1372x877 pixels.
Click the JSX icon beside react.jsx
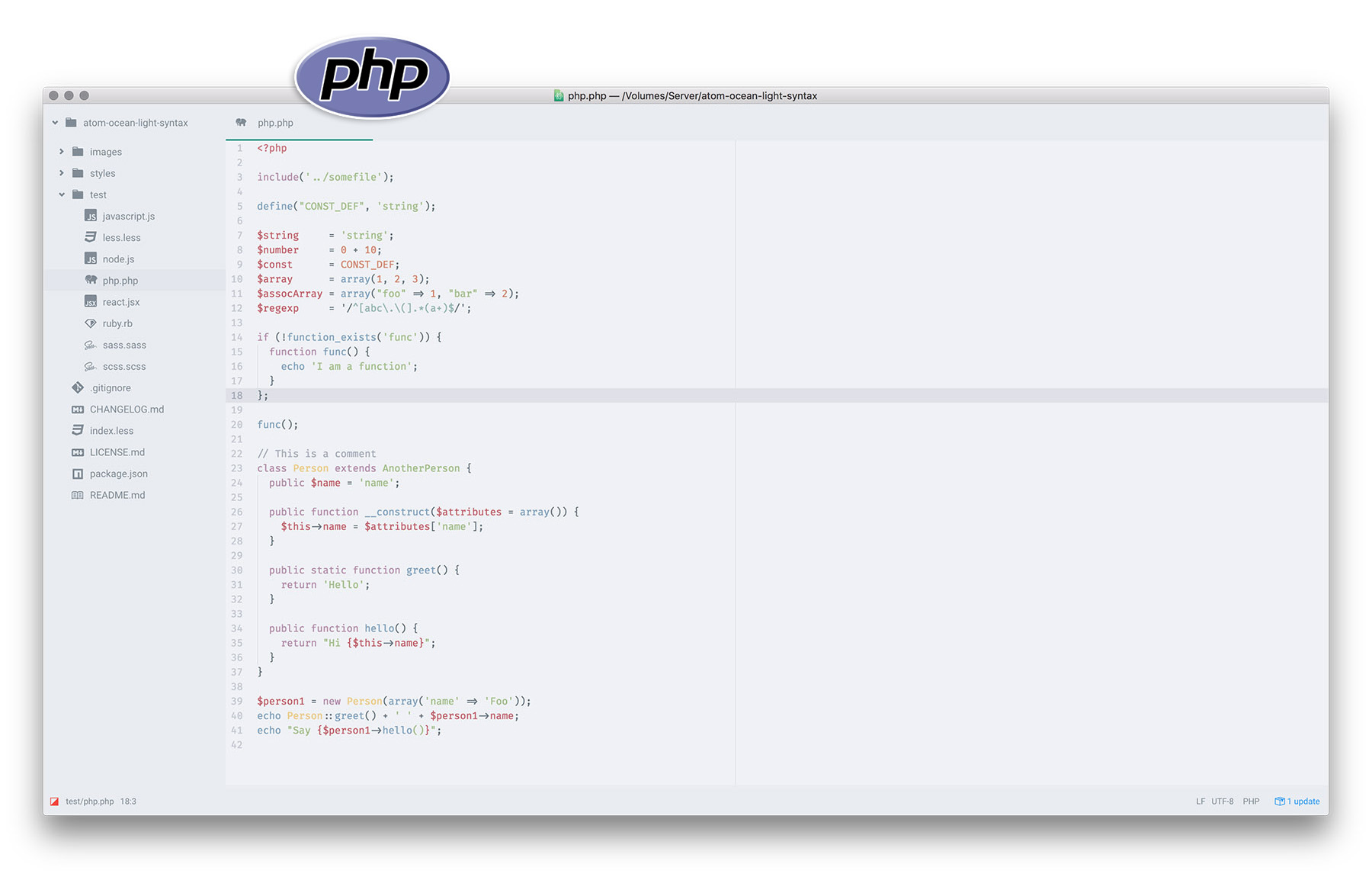point(91,302)
